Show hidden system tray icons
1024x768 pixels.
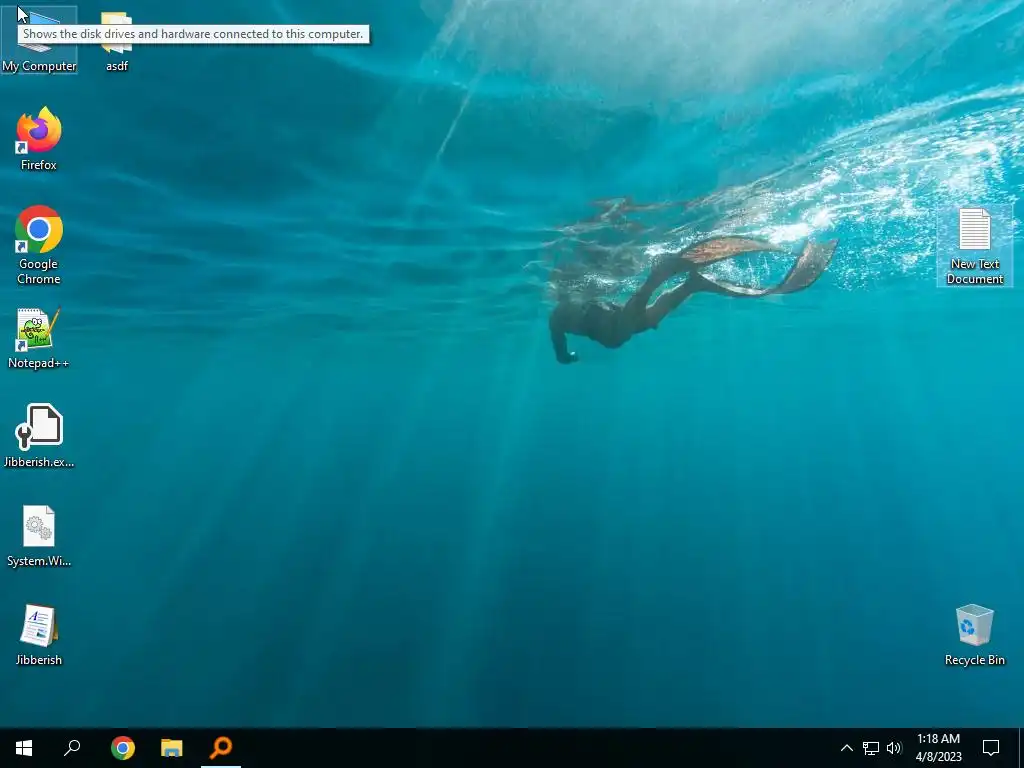846,748
